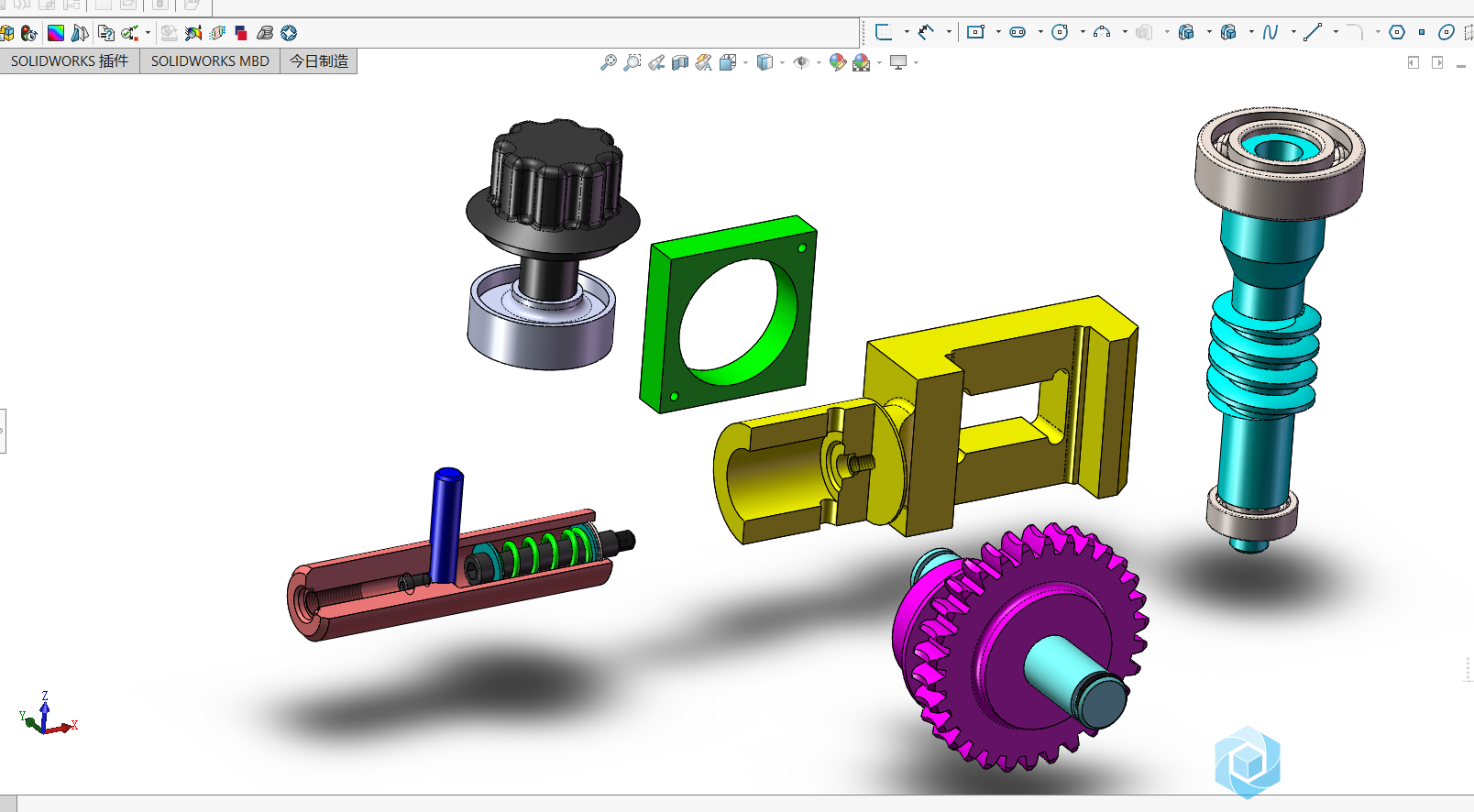Click the View Settings monitor icon
The width and height of the screenshot is (1474, 812).
pos(898,62)
